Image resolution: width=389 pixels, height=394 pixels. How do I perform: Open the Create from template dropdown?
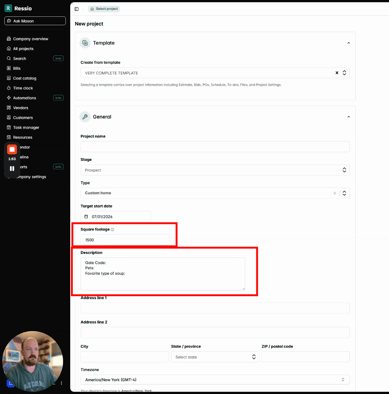pyautogui.click(x=215, y=73)
